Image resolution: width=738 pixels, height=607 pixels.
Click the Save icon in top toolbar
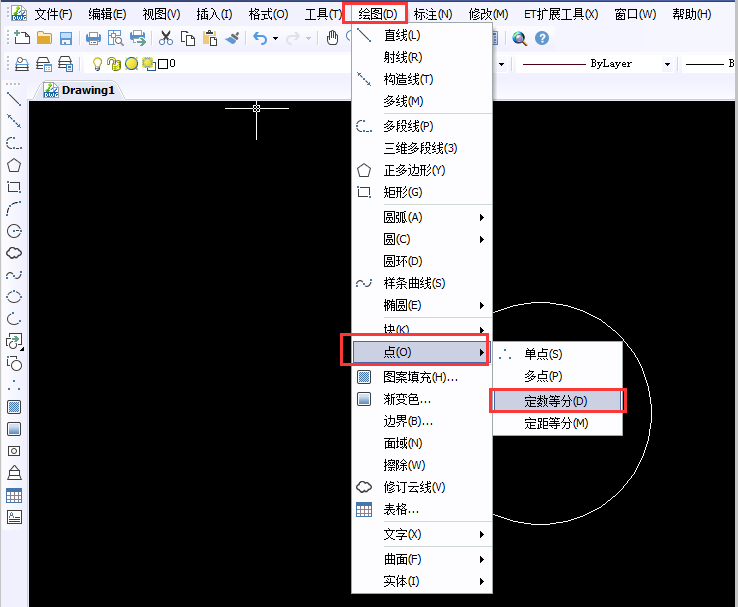coord(66,39)
